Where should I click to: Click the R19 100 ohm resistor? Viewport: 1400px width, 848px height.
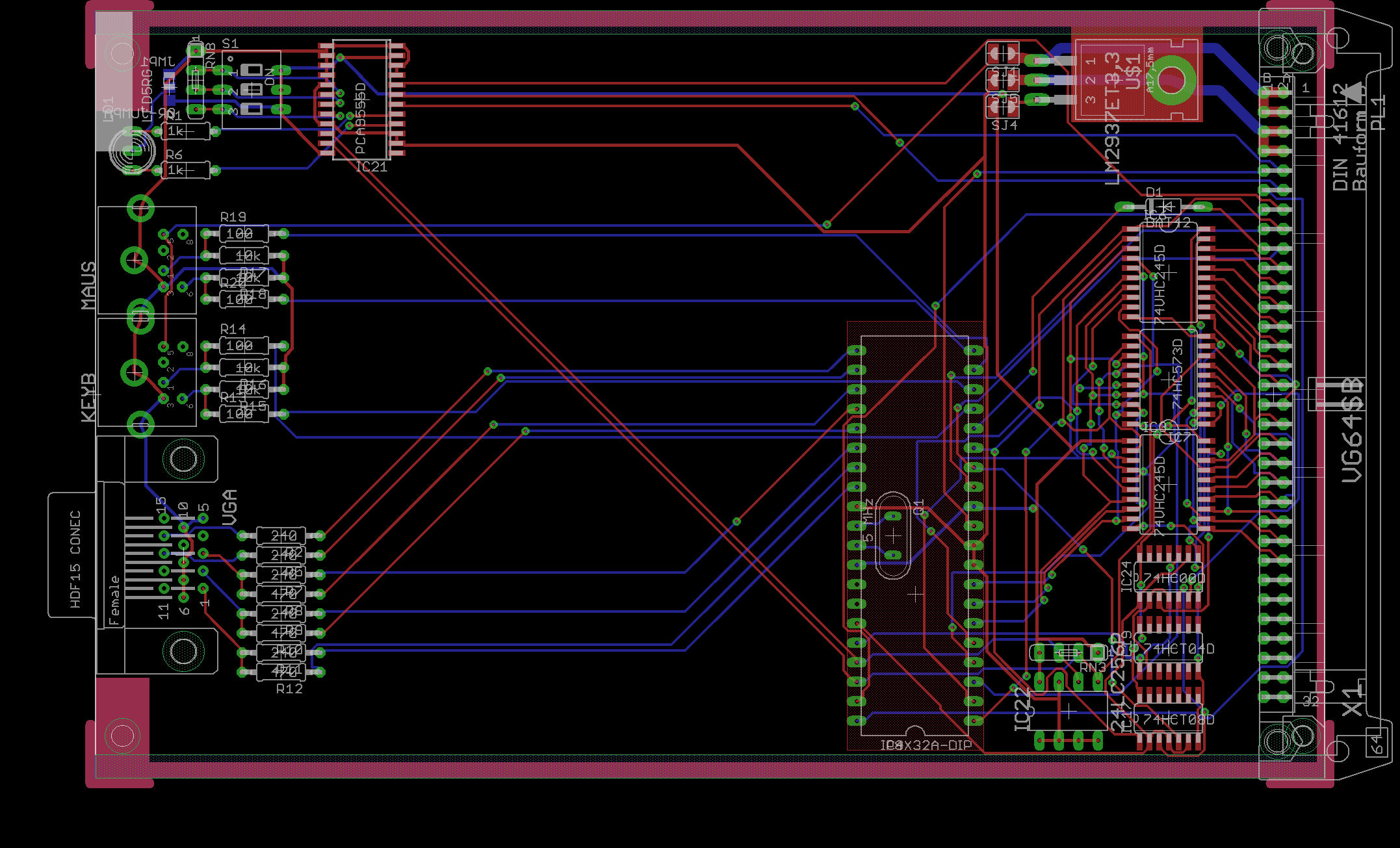pyautogui.click(x=244, y=233)
